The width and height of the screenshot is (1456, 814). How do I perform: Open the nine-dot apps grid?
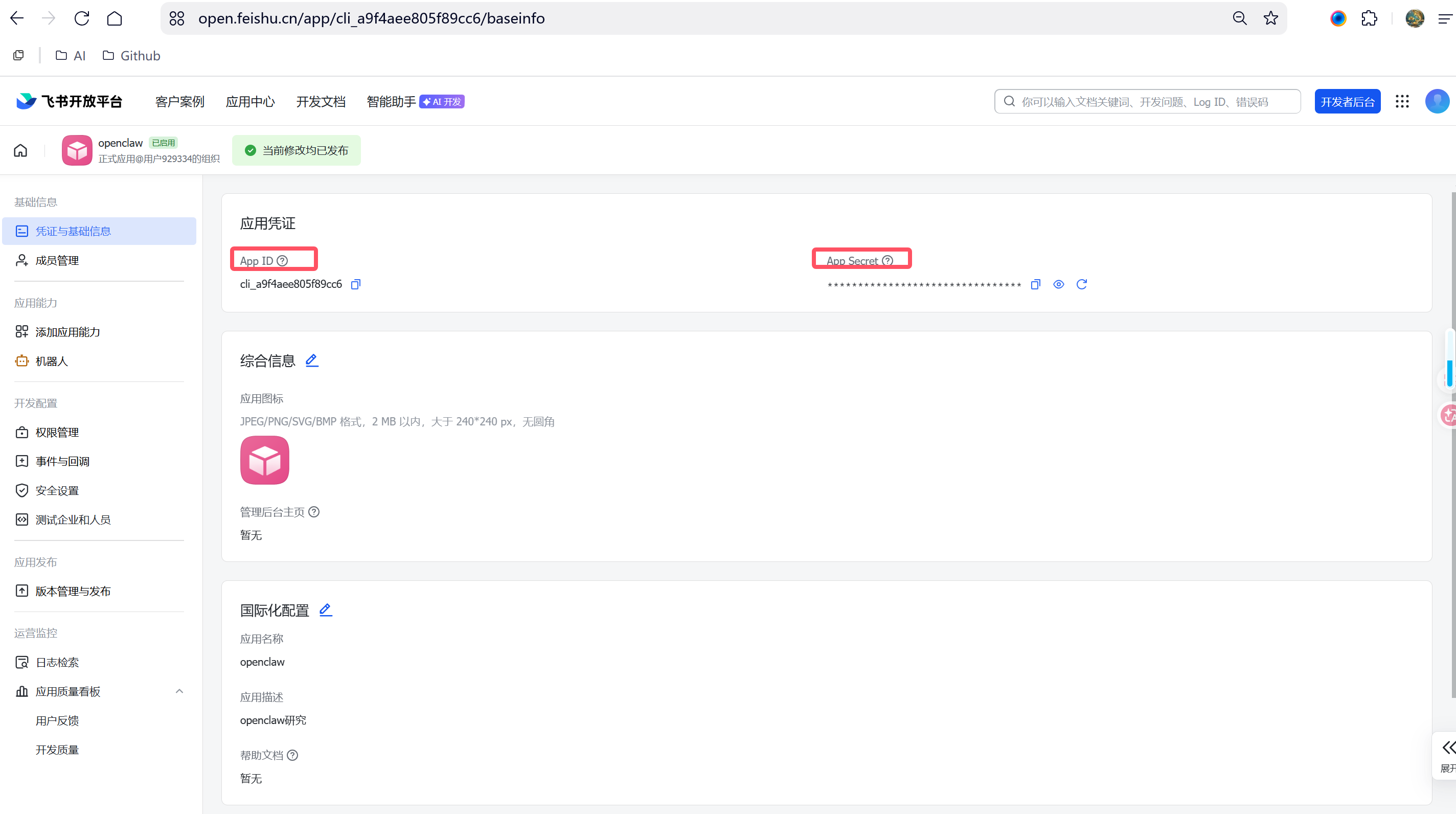click(1402, 102)
